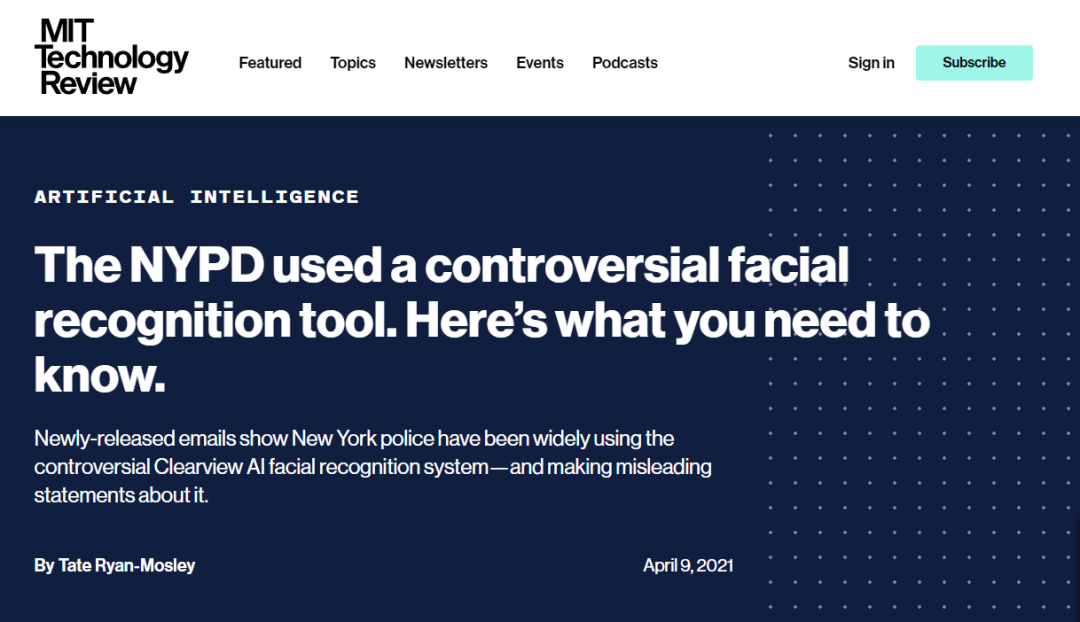Hit the Subscribe button
This screenshot has height=622, width=1080.
point(974,63)
